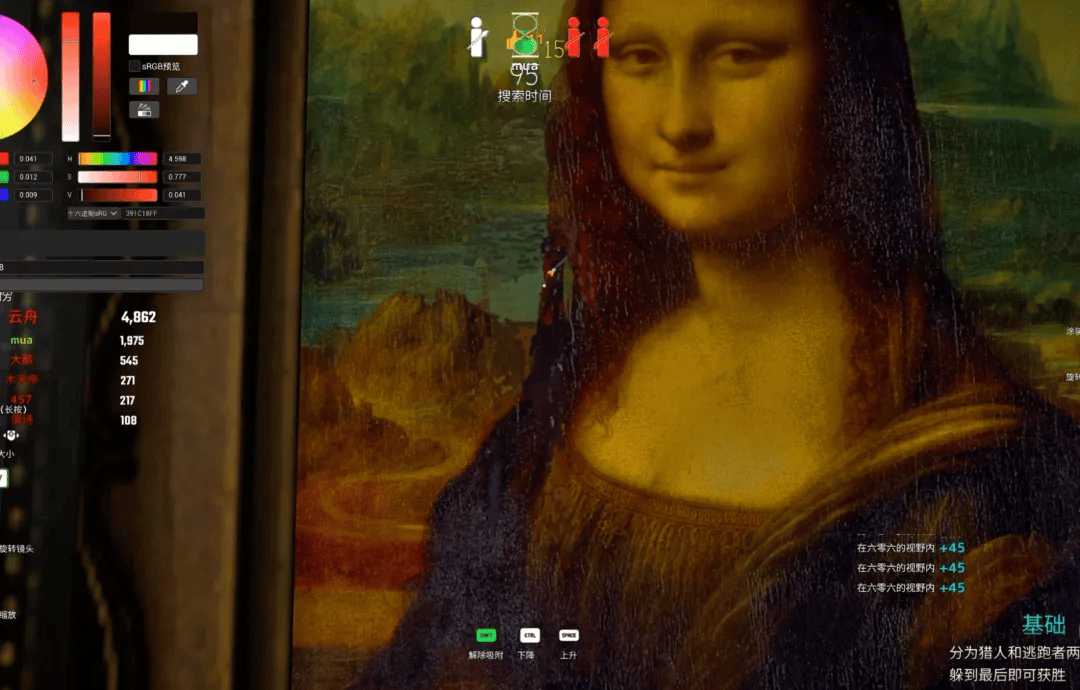This screenshot has width=1080, height=690.
Task: Open the color theme swatches button
Action: point(144,109)
